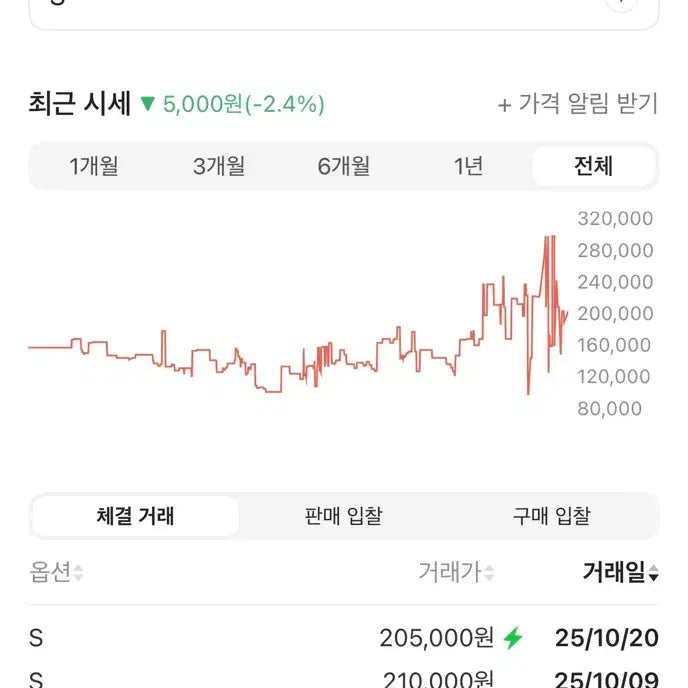The height and width of the screenshot is (688, 688).
Task: Click the 320,000 chart axis label
Action: (x=615, y=219)
